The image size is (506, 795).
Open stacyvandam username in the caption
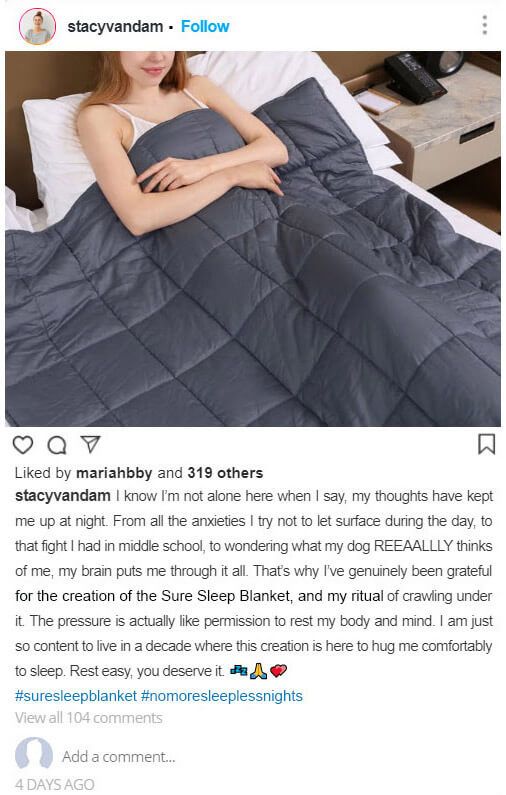click(x=63, y=496)
